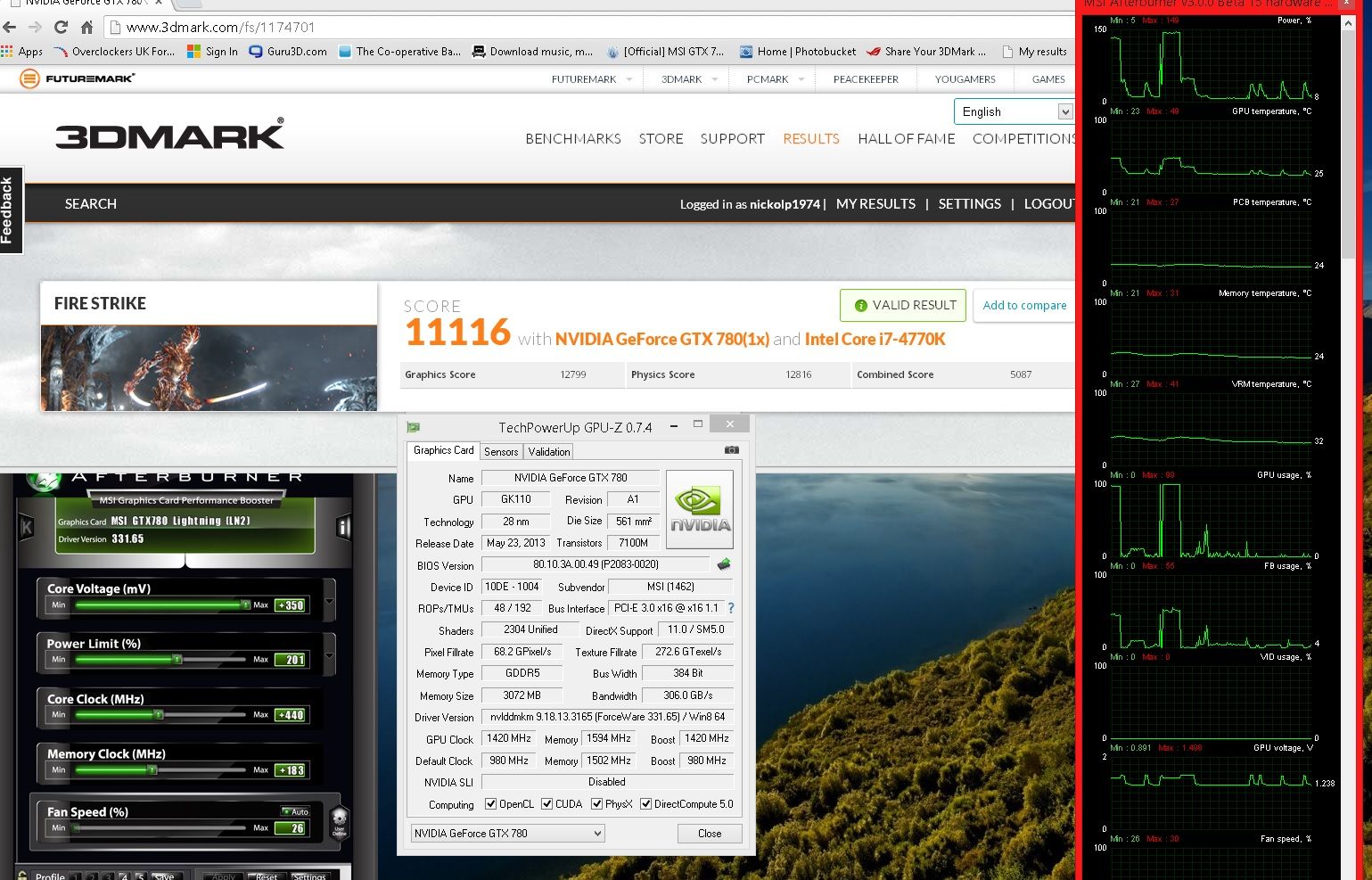Viewport: 1372px width, 880px height.
Task: Click the browser home icon
Action: click(86, 27)
